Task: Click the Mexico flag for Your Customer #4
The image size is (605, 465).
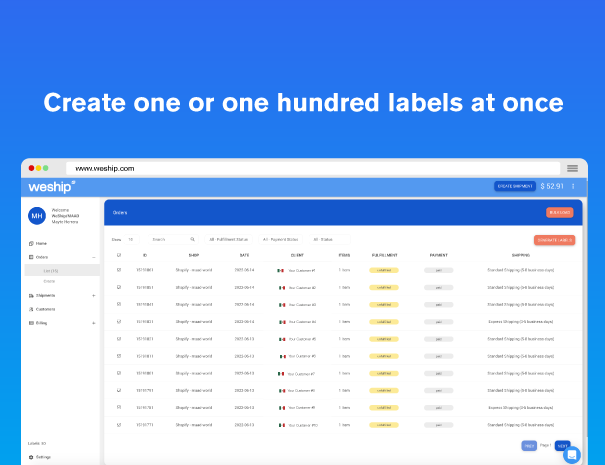Action: tap(282, 322)
